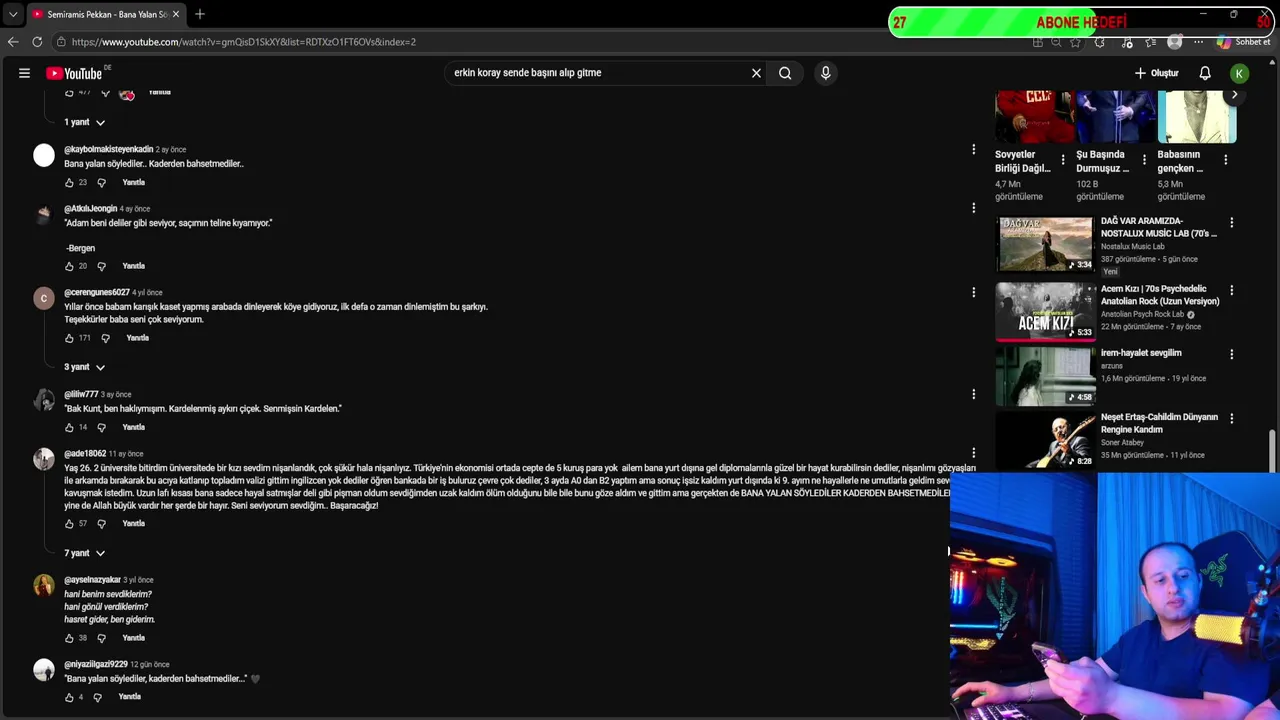Click the browser address bar URL

(x=243, y=42)
